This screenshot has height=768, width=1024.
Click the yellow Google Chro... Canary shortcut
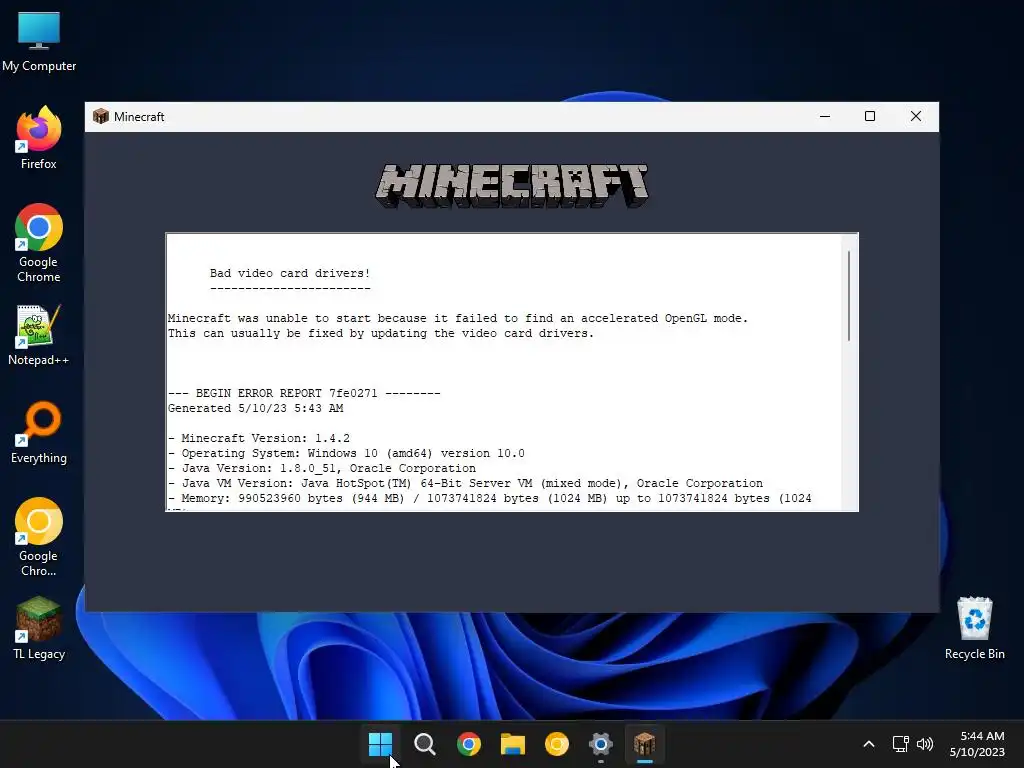39,537
